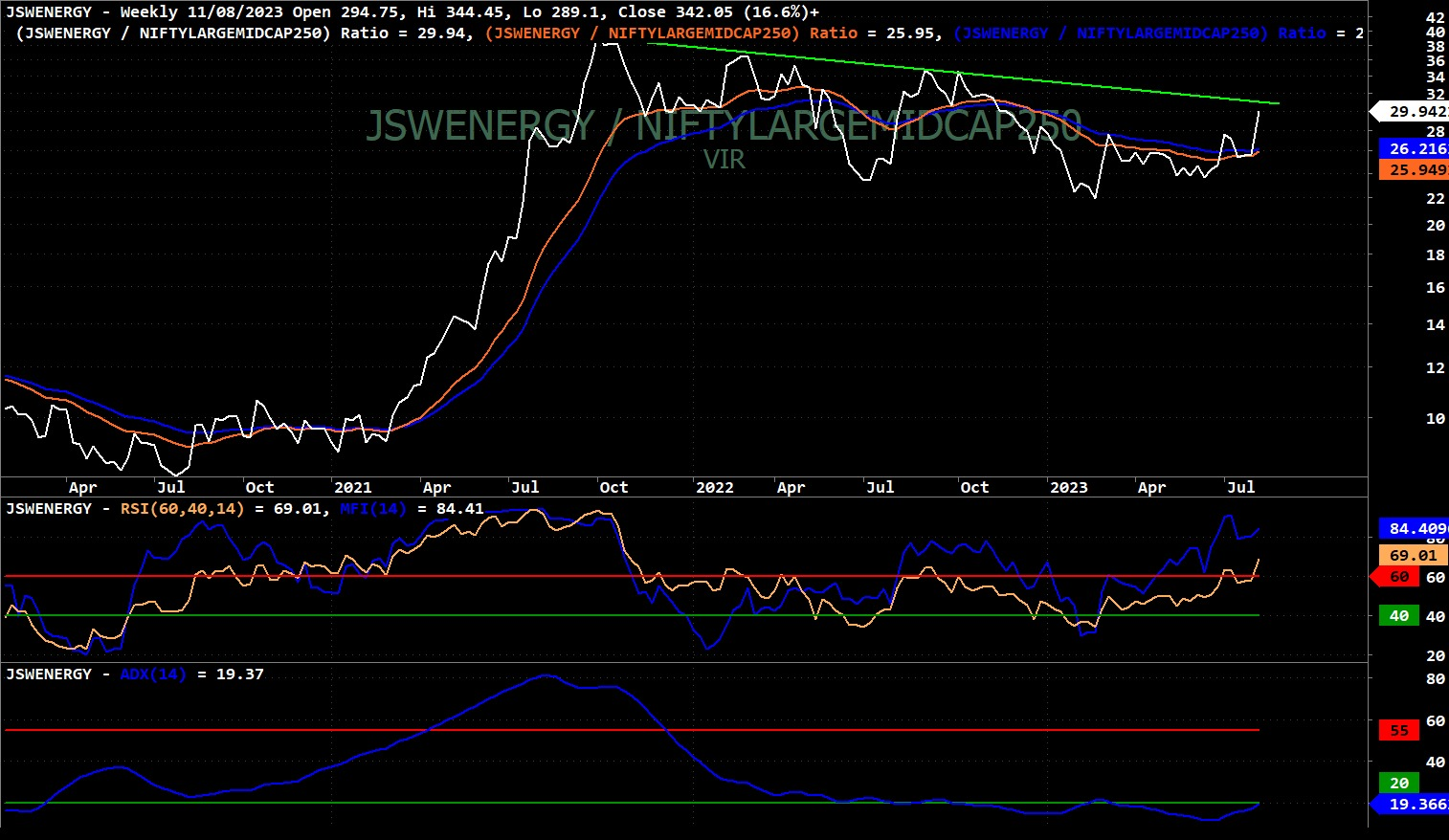Image resolution: width=1449 pixels, height=840 pixels.
Task: Click the red 55 level marker in ADX pane
Action: (1399, 731)
